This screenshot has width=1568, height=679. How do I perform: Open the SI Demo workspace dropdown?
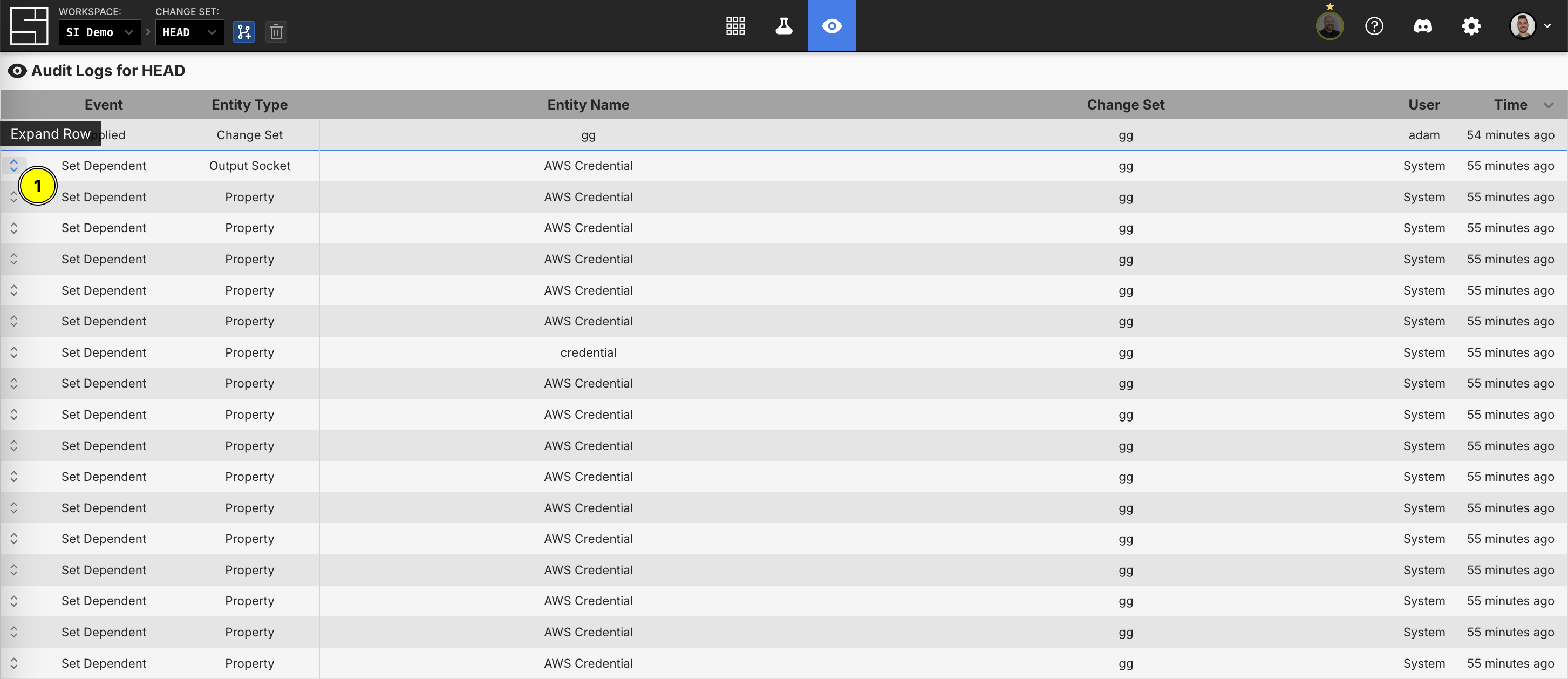tap(99, 32)
